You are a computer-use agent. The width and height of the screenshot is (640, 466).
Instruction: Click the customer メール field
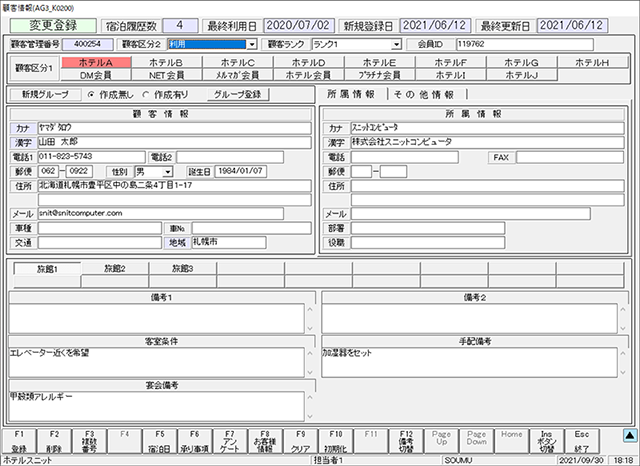pos(161,213)
